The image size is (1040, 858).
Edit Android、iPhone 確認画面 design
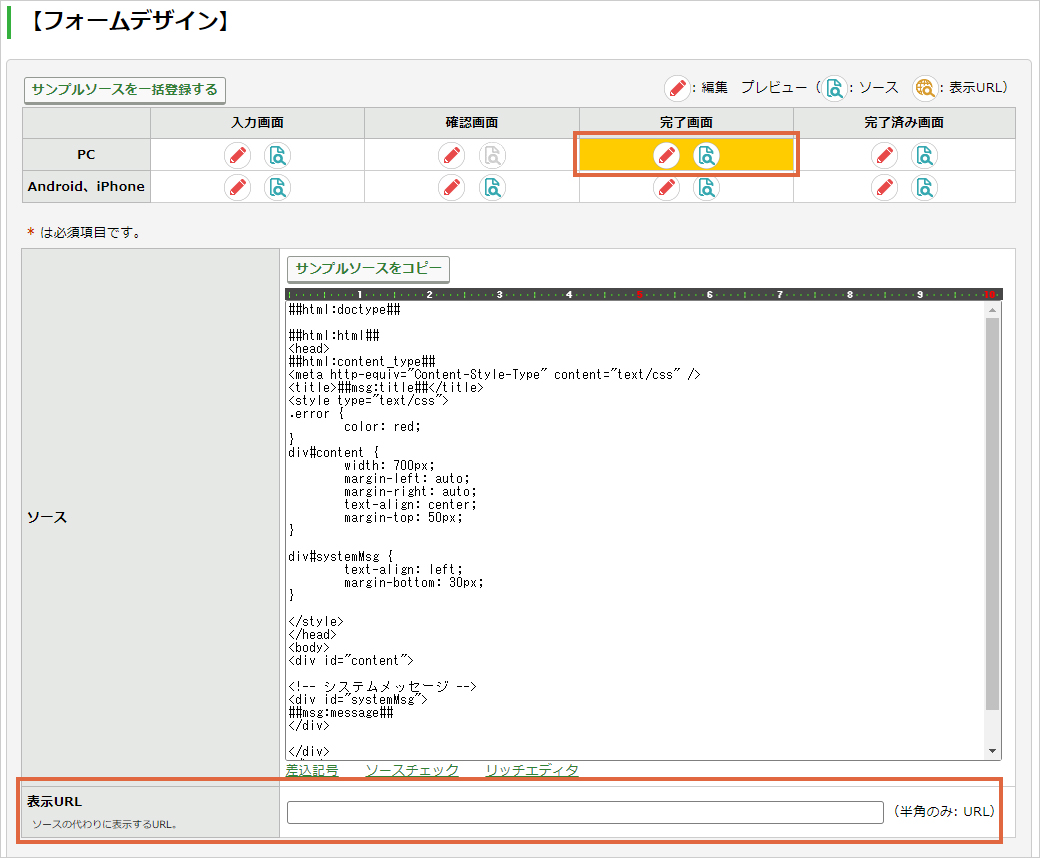[452, 188]
